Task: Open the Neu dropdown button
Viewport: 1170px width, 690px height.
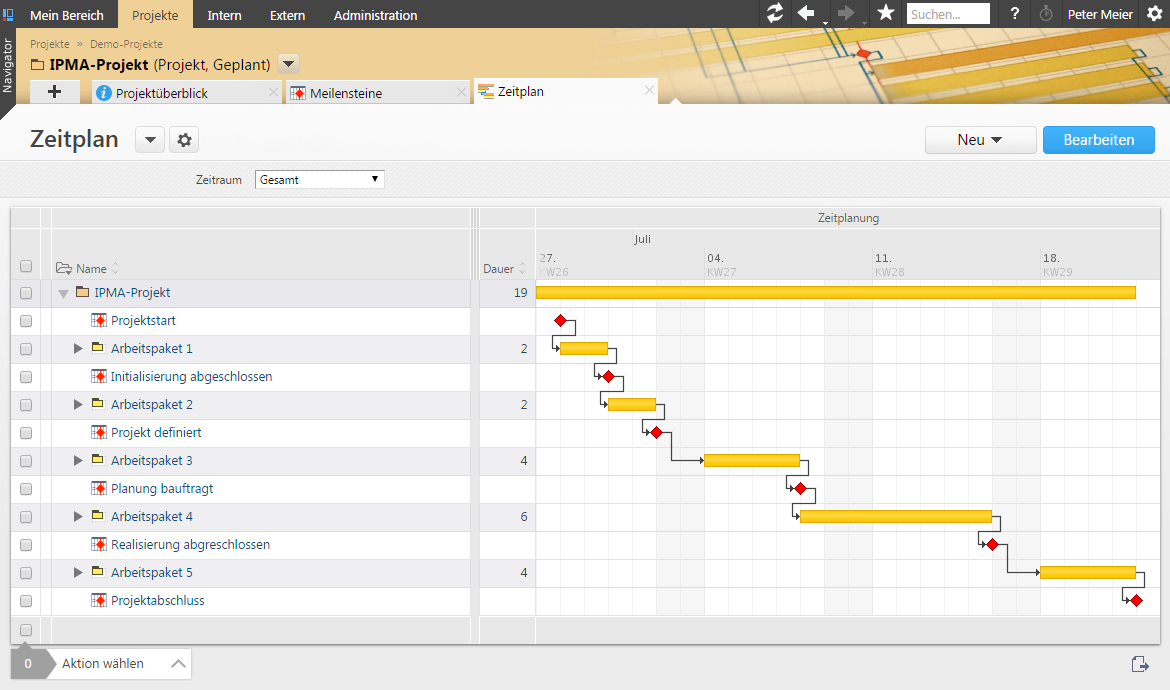Action: (x=979, y=140)
